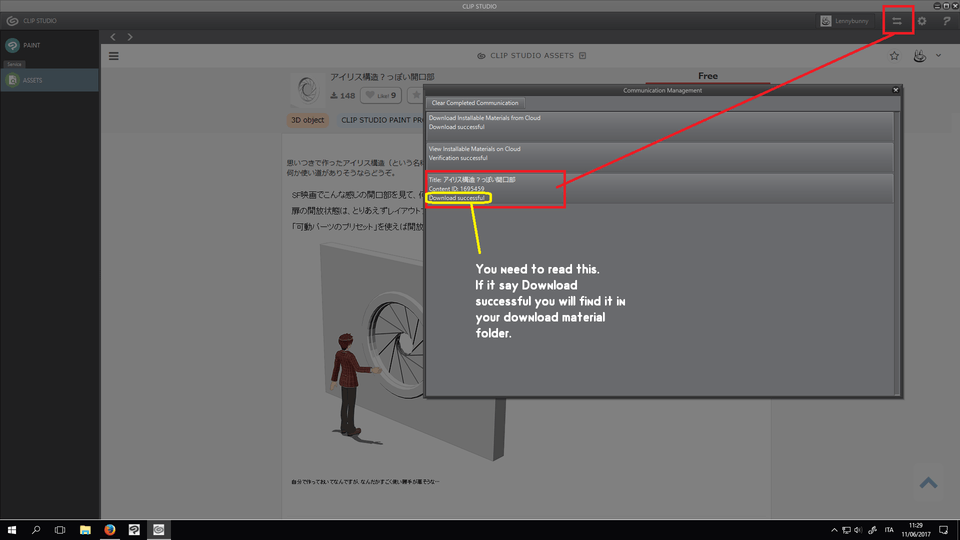The width and height of the screenshot is (960, 540).
Task: Select the Download Installable Materials from Cloud entry
Action: tap(660, 126)
